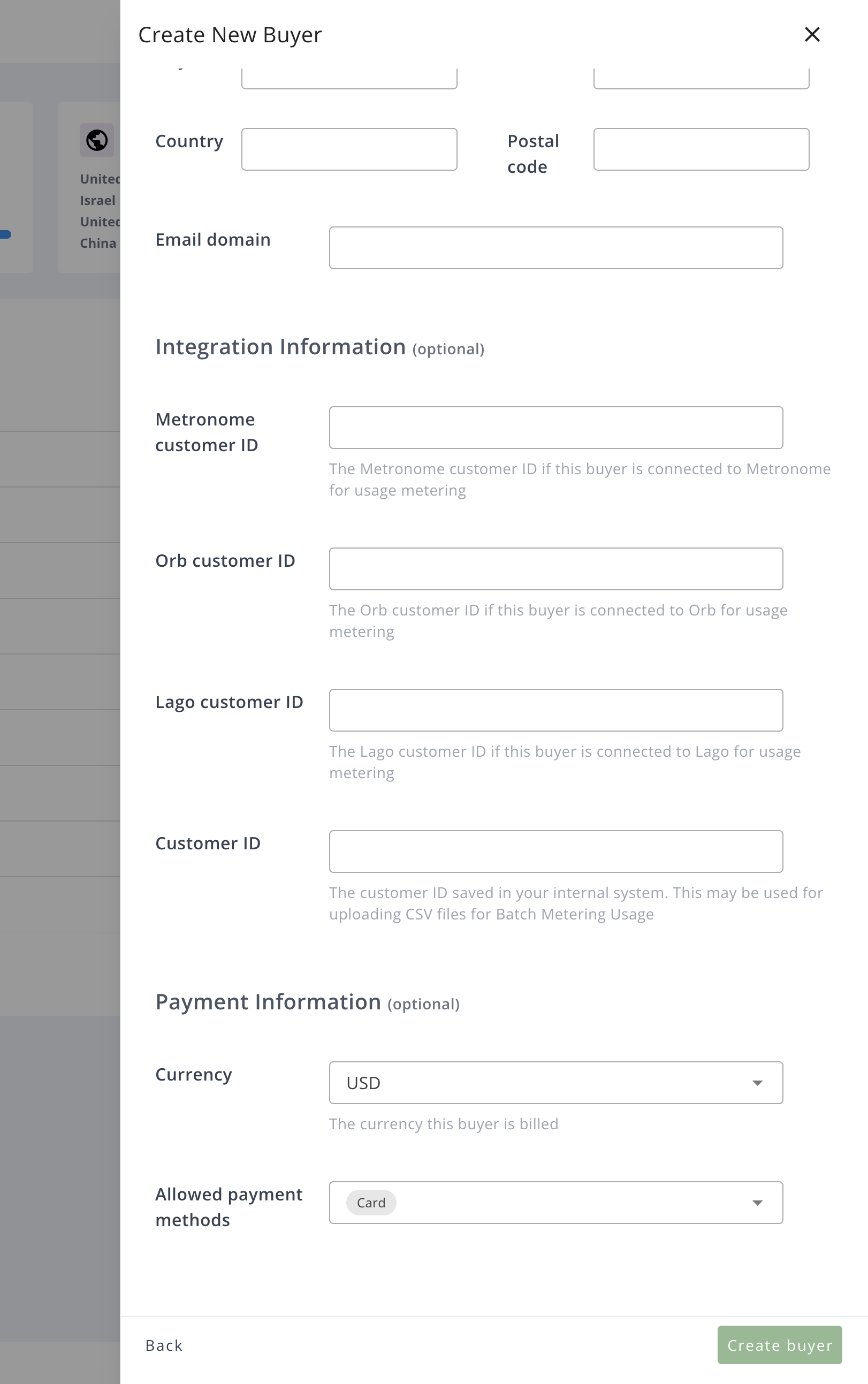Click the Create buyer button
Screen dimensions: 868x1384
[x=779, y=1345]
